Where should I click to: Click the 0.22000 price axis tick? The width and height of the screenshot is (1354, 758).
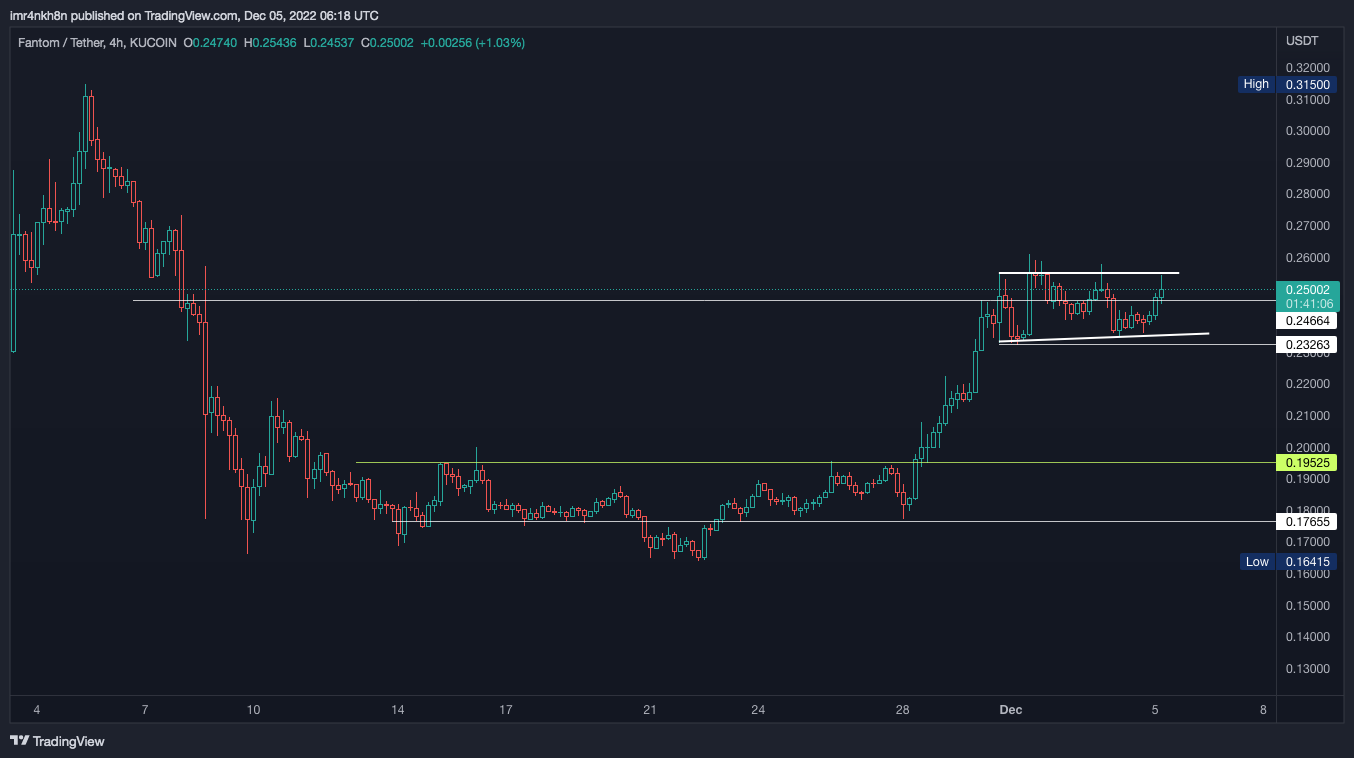[x=1307, y=384]
